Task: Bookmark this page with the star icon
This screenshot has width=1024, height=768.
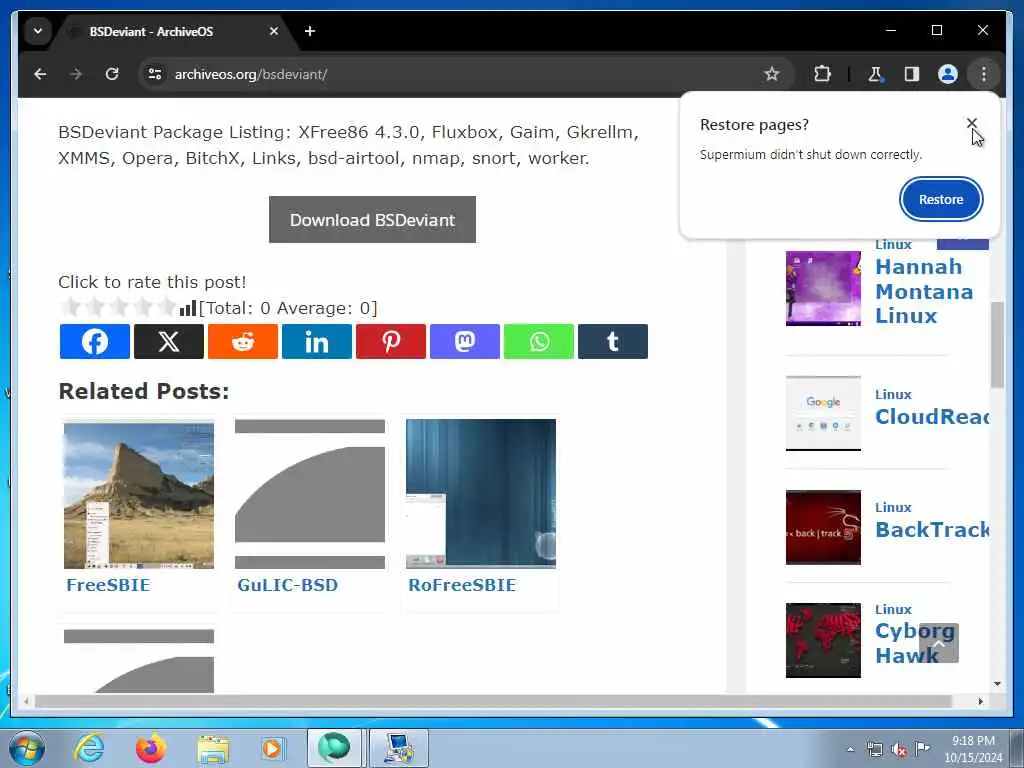Action: pos(771,74)
